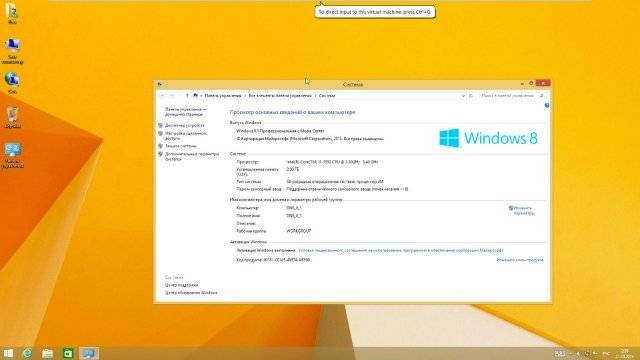Launch Internet Explorer from the taskbar
Image resolution: width=640 pixels, height=360 pixels.
click(x=27, y=353)
